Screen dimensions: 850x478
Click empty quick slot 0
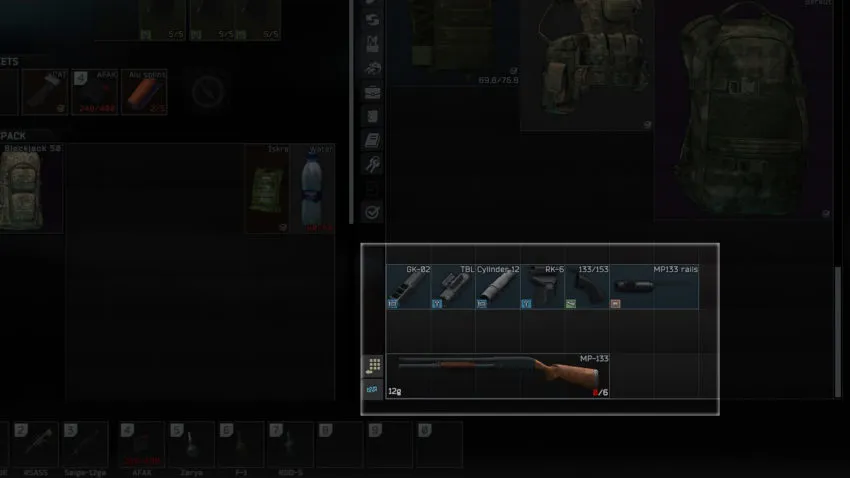(x=440, y=444)
